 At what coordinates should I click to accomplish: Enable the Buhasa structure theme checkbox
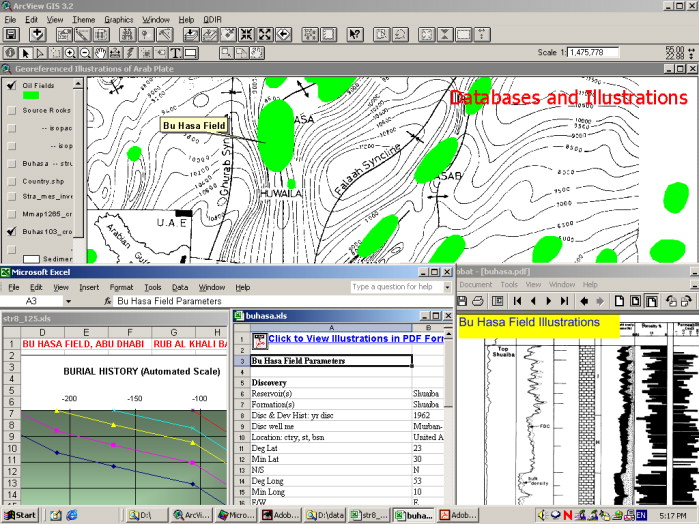click(x=12, y=164)
